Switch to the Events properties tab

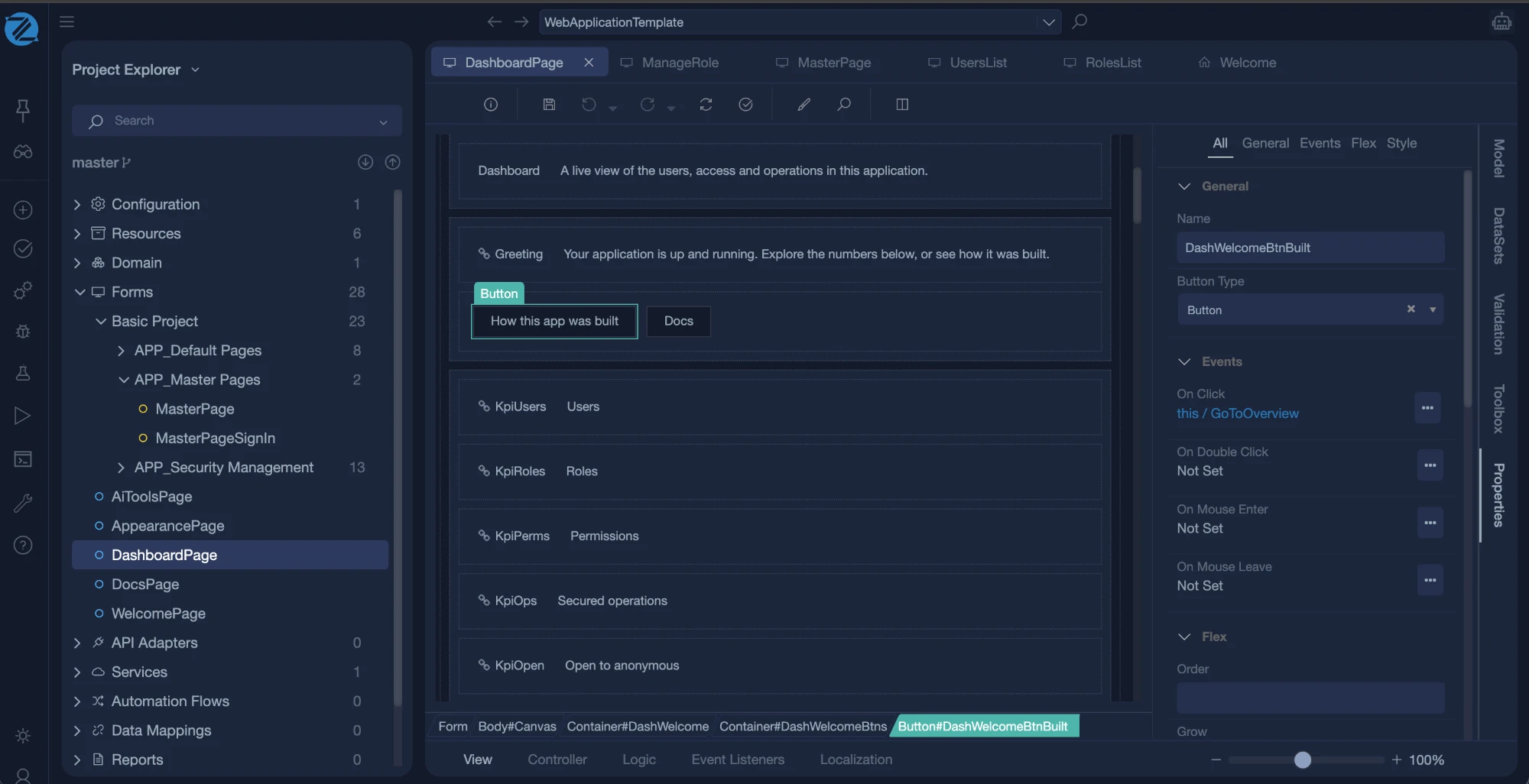point(1320,143)
